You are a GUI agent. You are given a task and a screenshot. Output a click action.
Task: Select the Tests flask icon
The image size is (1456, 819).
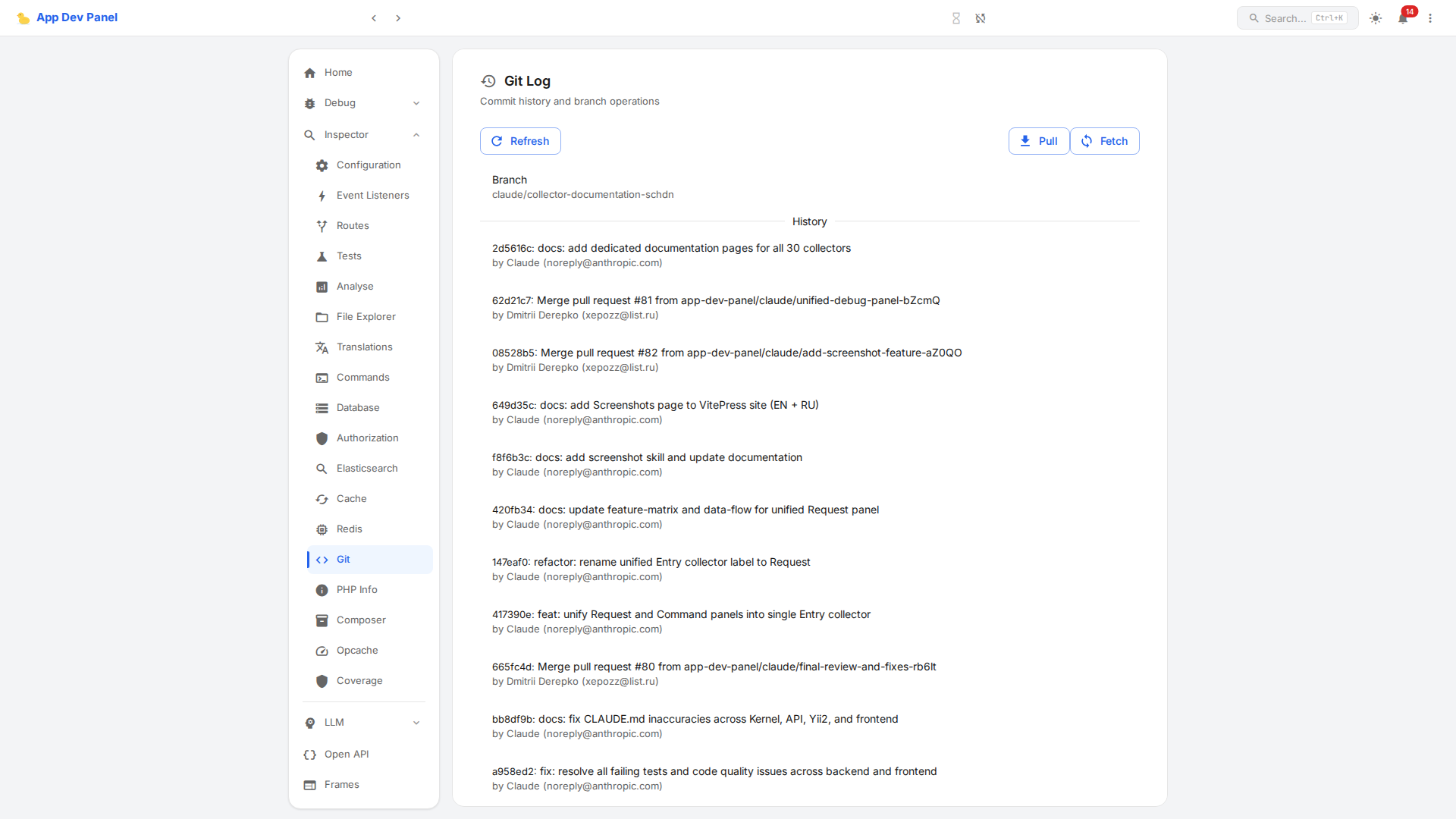click(322, 256)
